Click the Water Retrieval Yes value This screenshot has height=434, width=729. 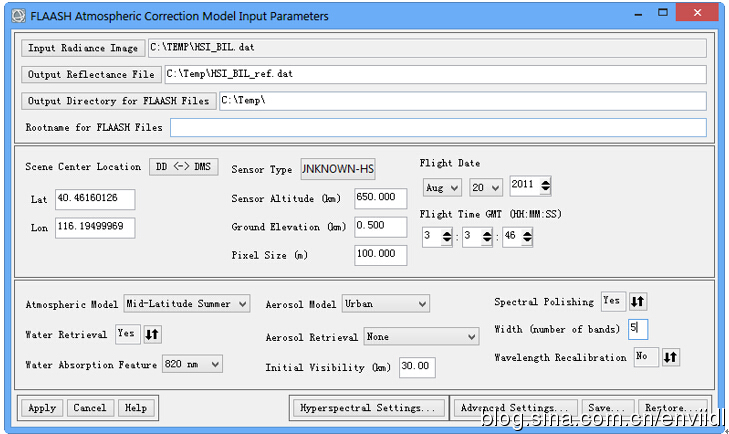click(x=127, y=334)
